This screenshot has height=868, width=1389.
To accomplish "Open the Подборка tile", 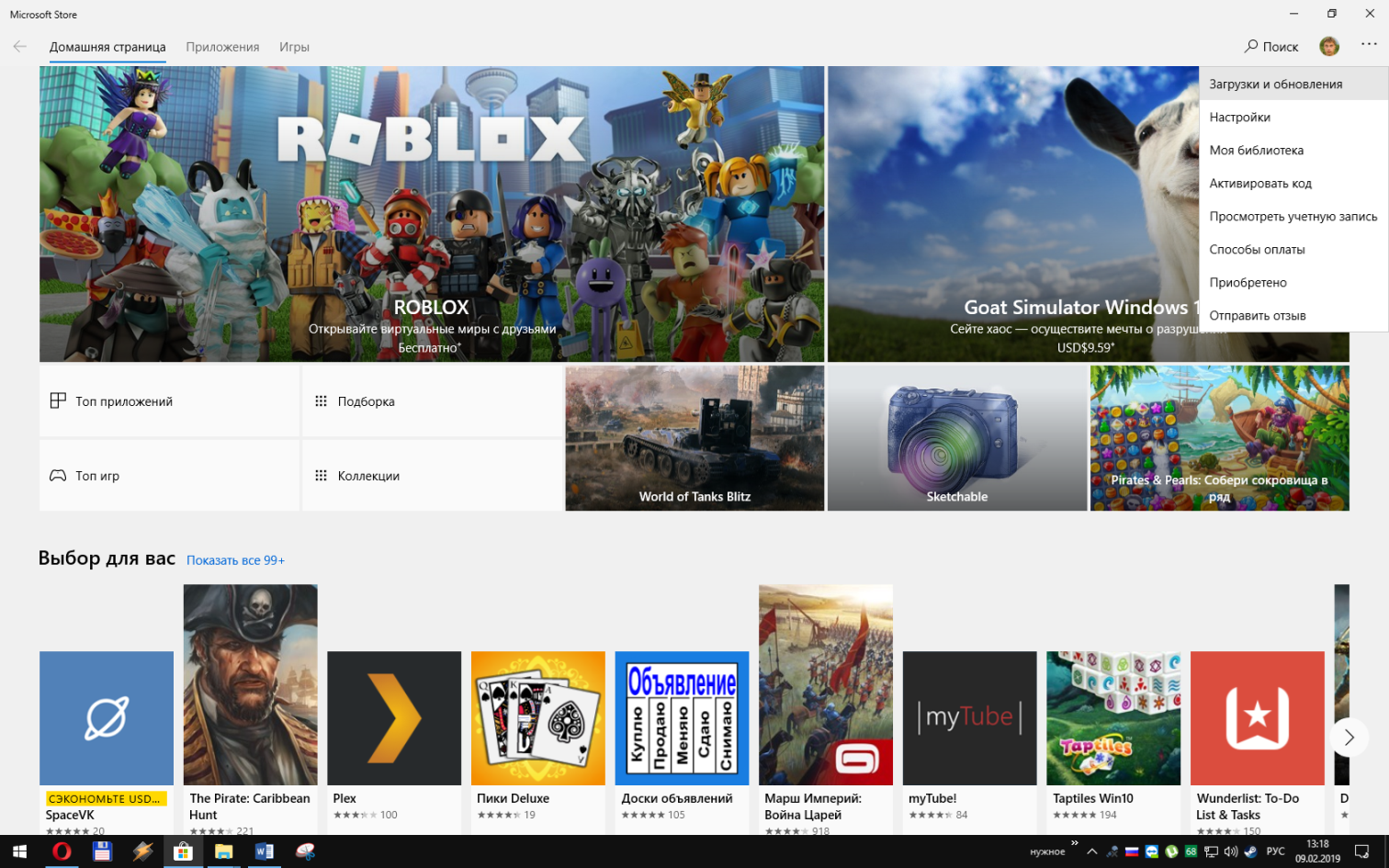I will [x=432, y=401].
